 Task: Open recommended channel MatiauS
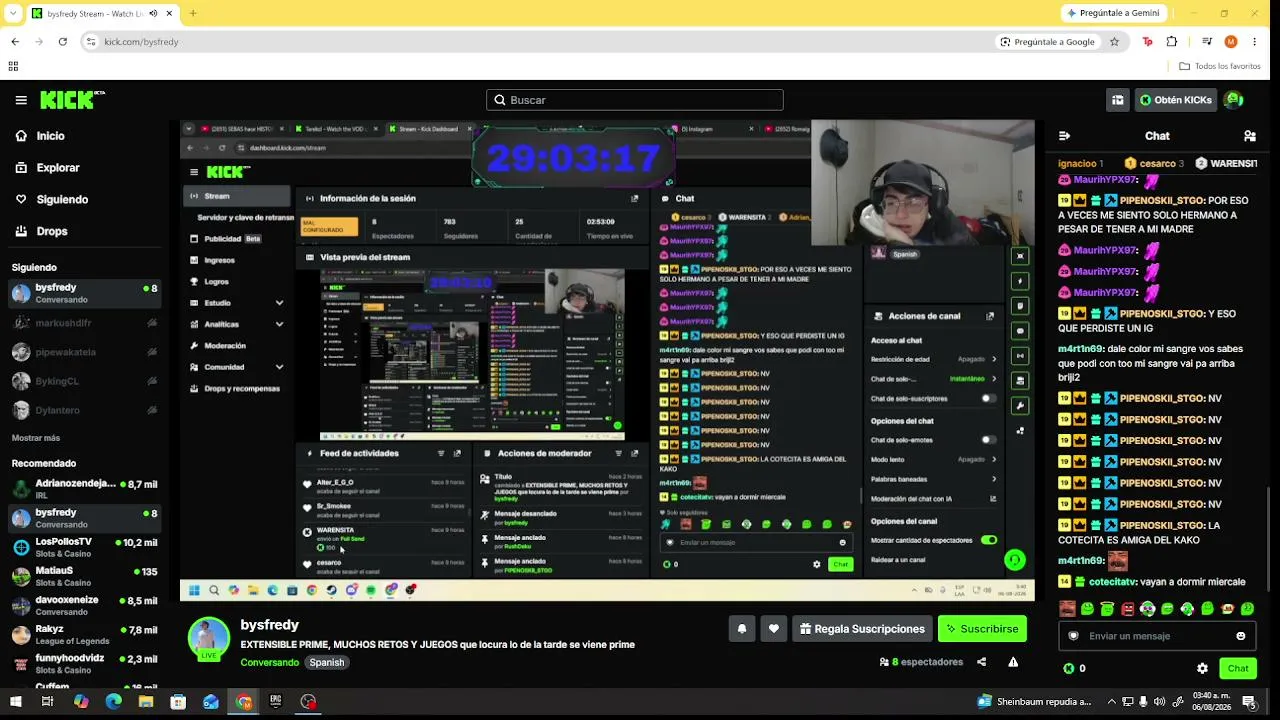click(85, 576)
